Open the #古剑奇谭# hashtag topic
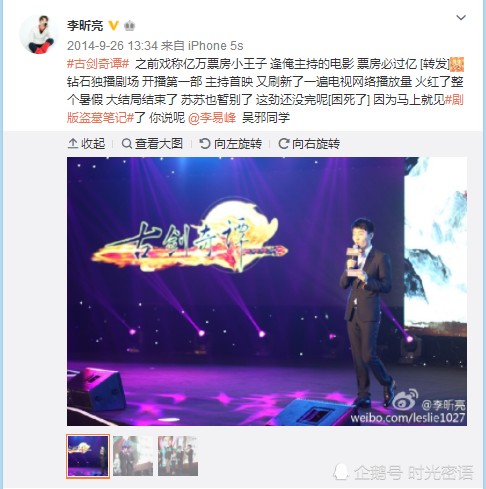The image size is (486, 489). click(98, 64)
